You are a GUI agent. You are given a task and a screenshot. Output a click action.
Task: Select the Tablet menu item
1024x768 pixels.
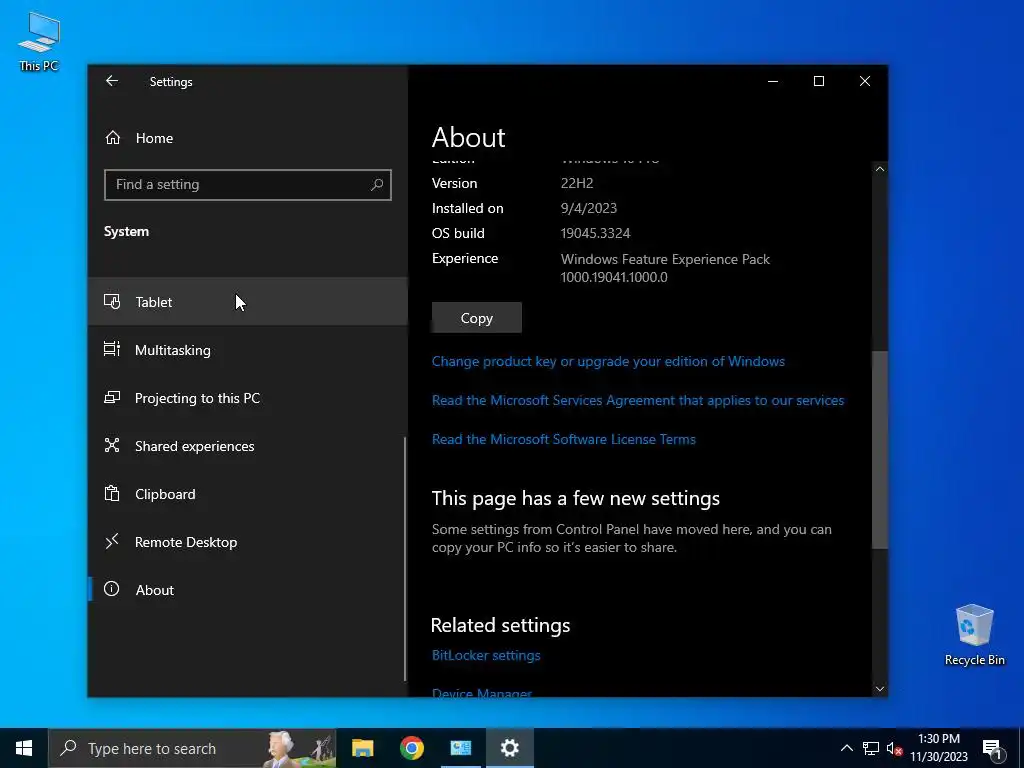point(248,302)
